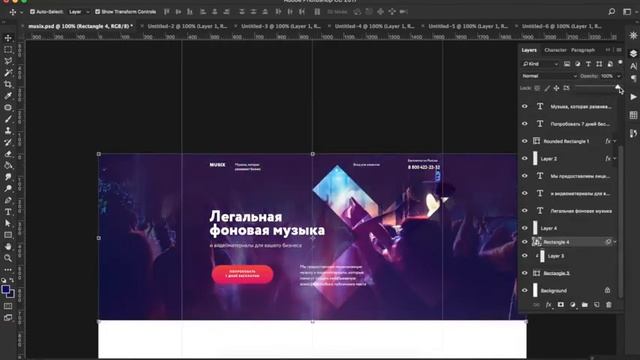Click the Background layer thumbnail

click(x=535, y=291)
